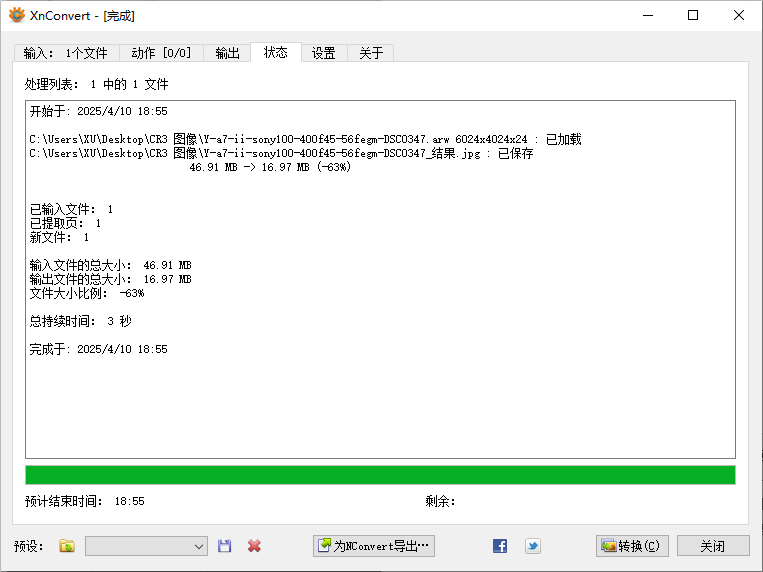
Task: Save preset with floppy disk icon
Action: pos(224,546)
